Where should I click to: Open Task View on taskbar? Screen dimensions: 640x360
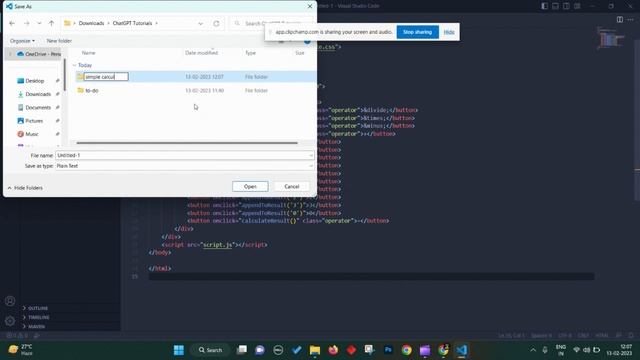coord(242,350)
